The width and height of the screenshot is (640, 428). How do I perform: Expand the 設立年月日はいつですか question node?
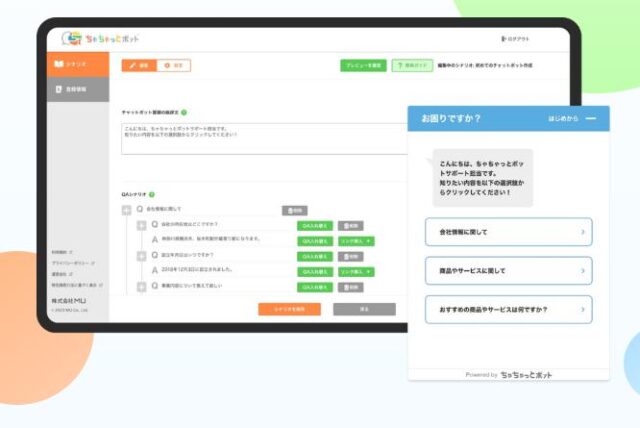pyautogui.click(x=141, y=256)
